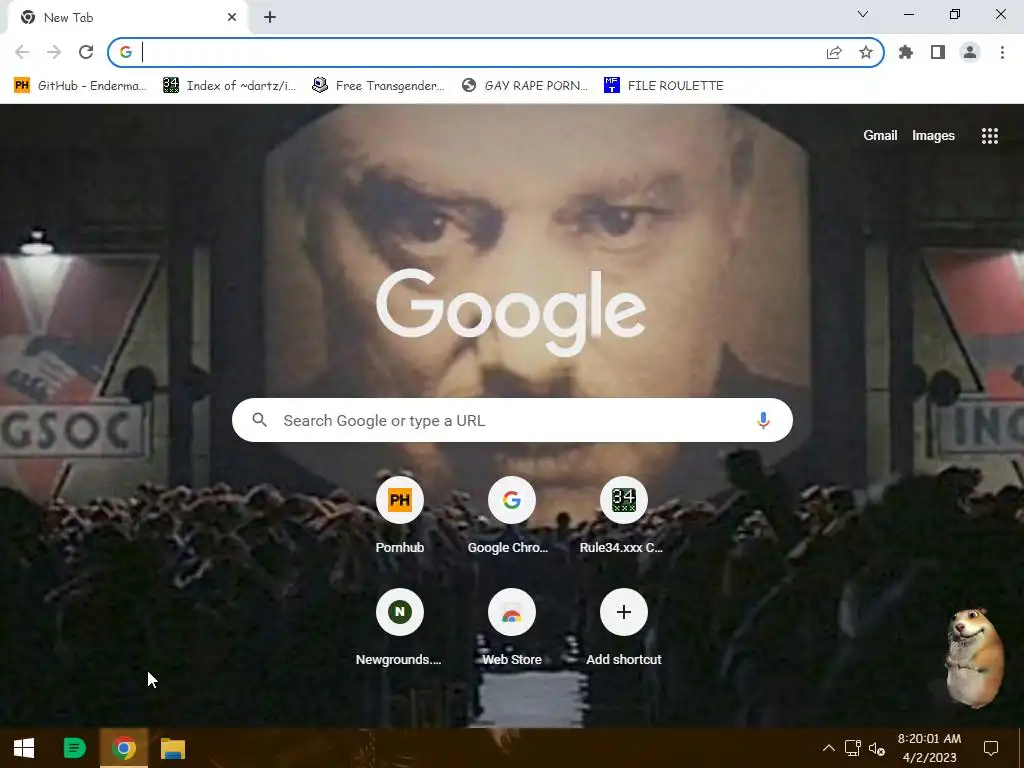Open the Images link
Screen dimensions: 1024x768
[x=933, y=136]
